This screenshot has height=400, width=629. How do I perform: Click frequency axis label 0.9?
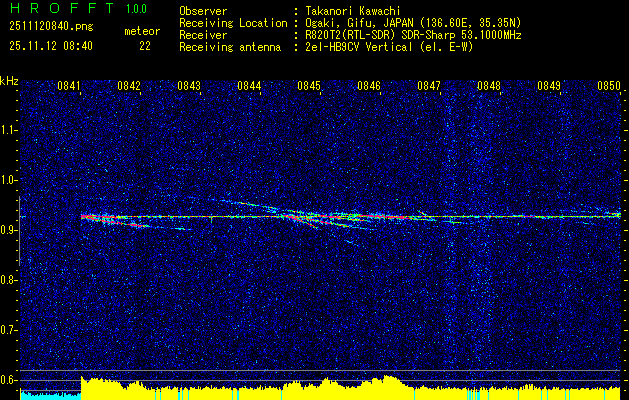(x=7, y=230)
